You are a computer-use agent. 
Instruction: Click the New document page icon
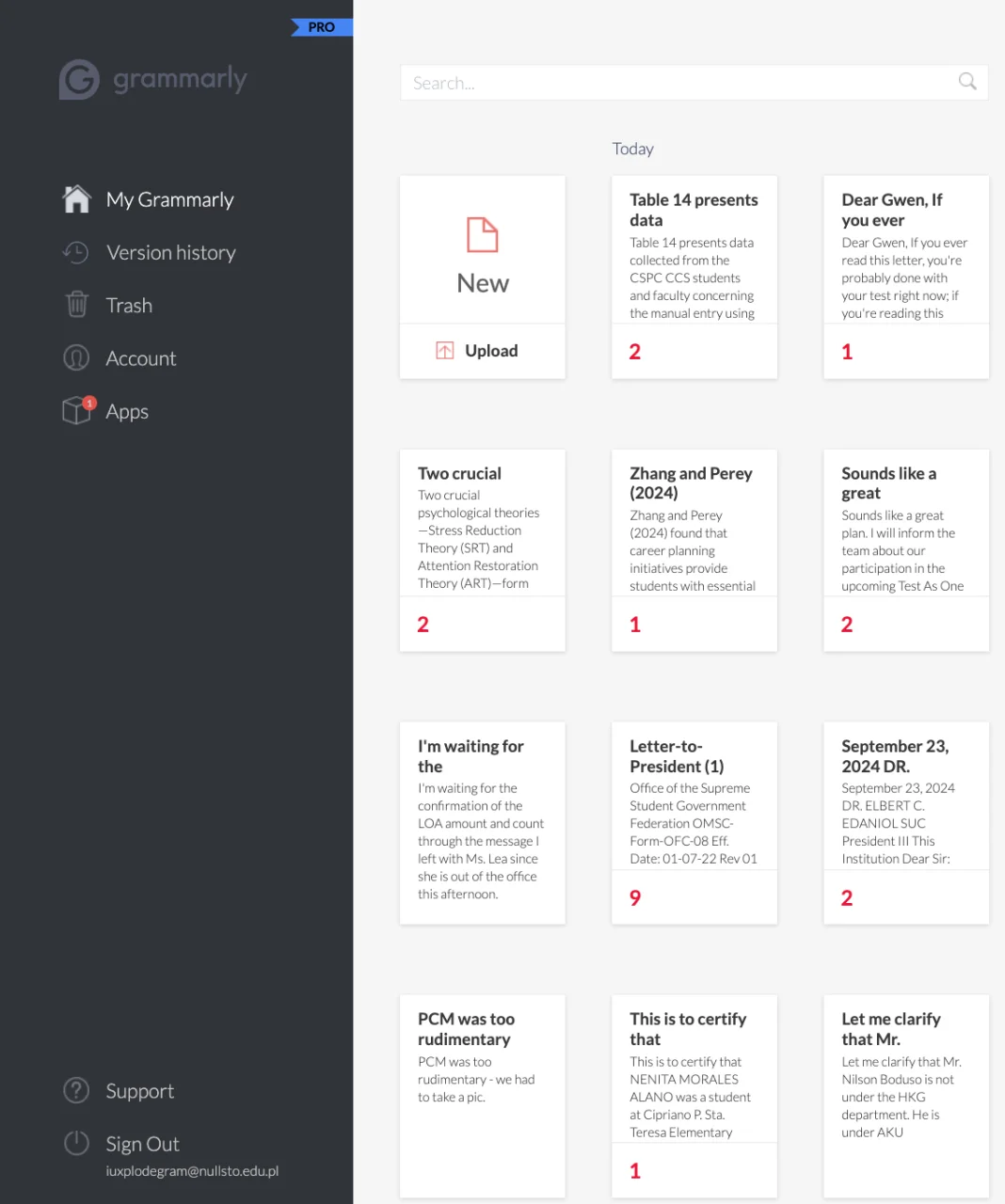point(483,234)
